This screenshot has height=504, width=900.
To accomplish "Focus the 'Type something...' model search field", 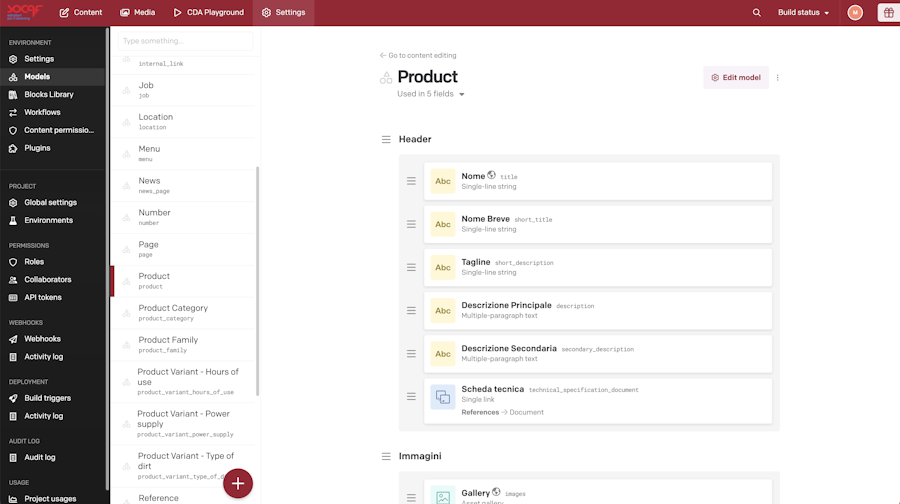I will click(185, 41).
